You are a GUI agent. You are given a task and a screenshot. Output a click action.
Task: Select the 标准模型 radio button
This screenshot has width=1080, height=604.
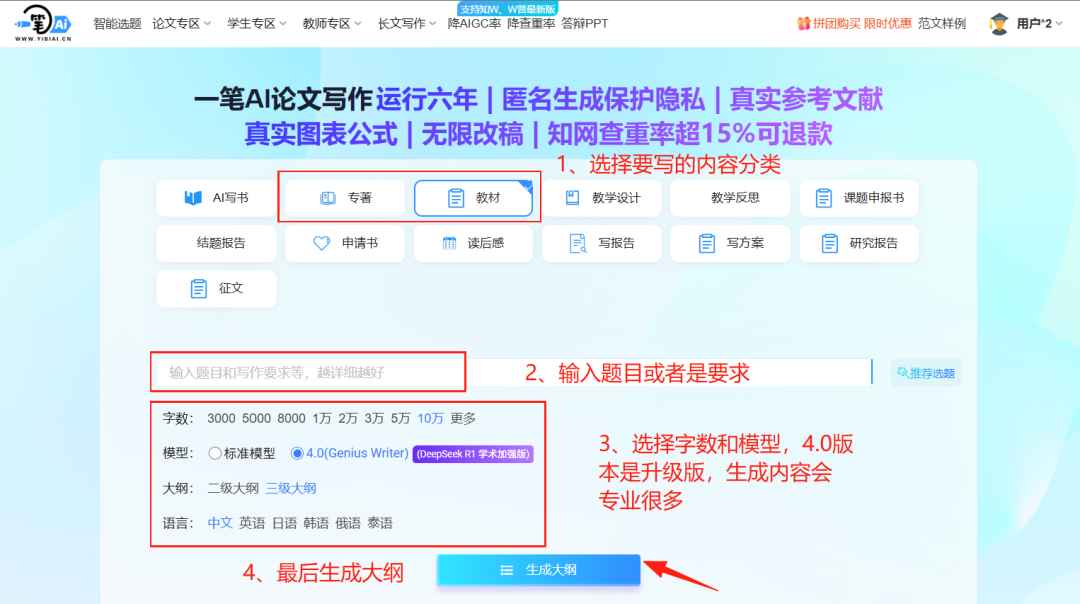tap(215, 453)
